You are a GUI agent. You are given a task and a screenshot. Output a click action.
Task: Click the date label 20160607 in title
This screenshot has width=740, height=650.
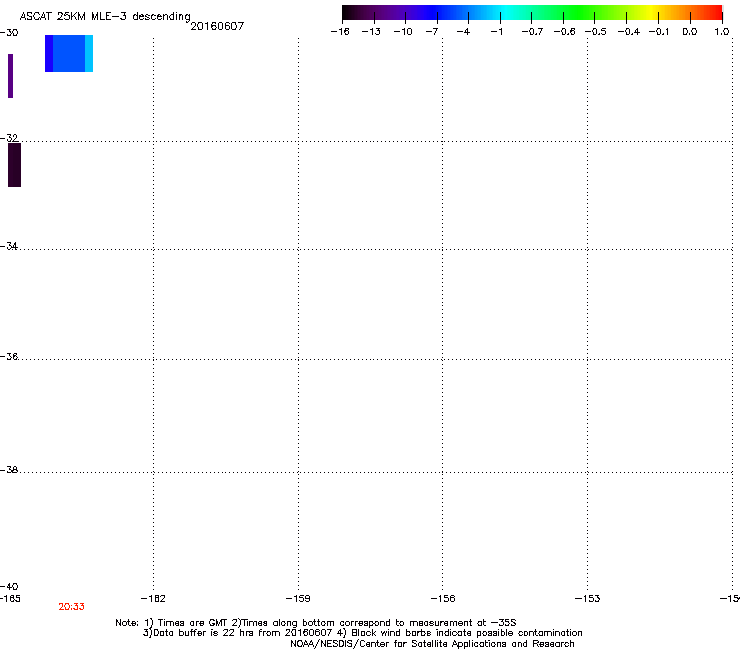217,26
